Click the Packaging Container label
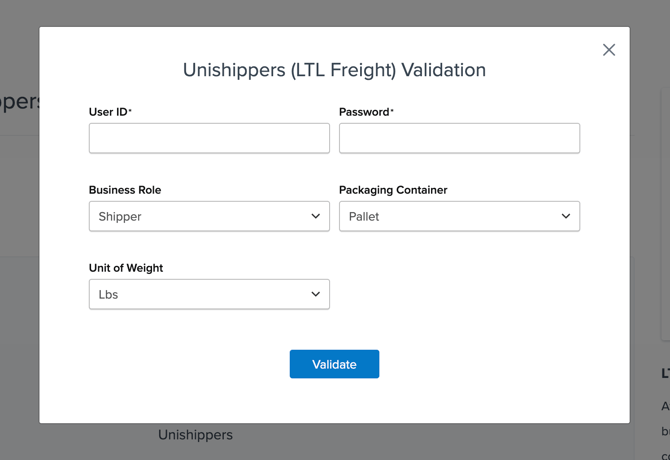The image size is (670, 460). 393,190
